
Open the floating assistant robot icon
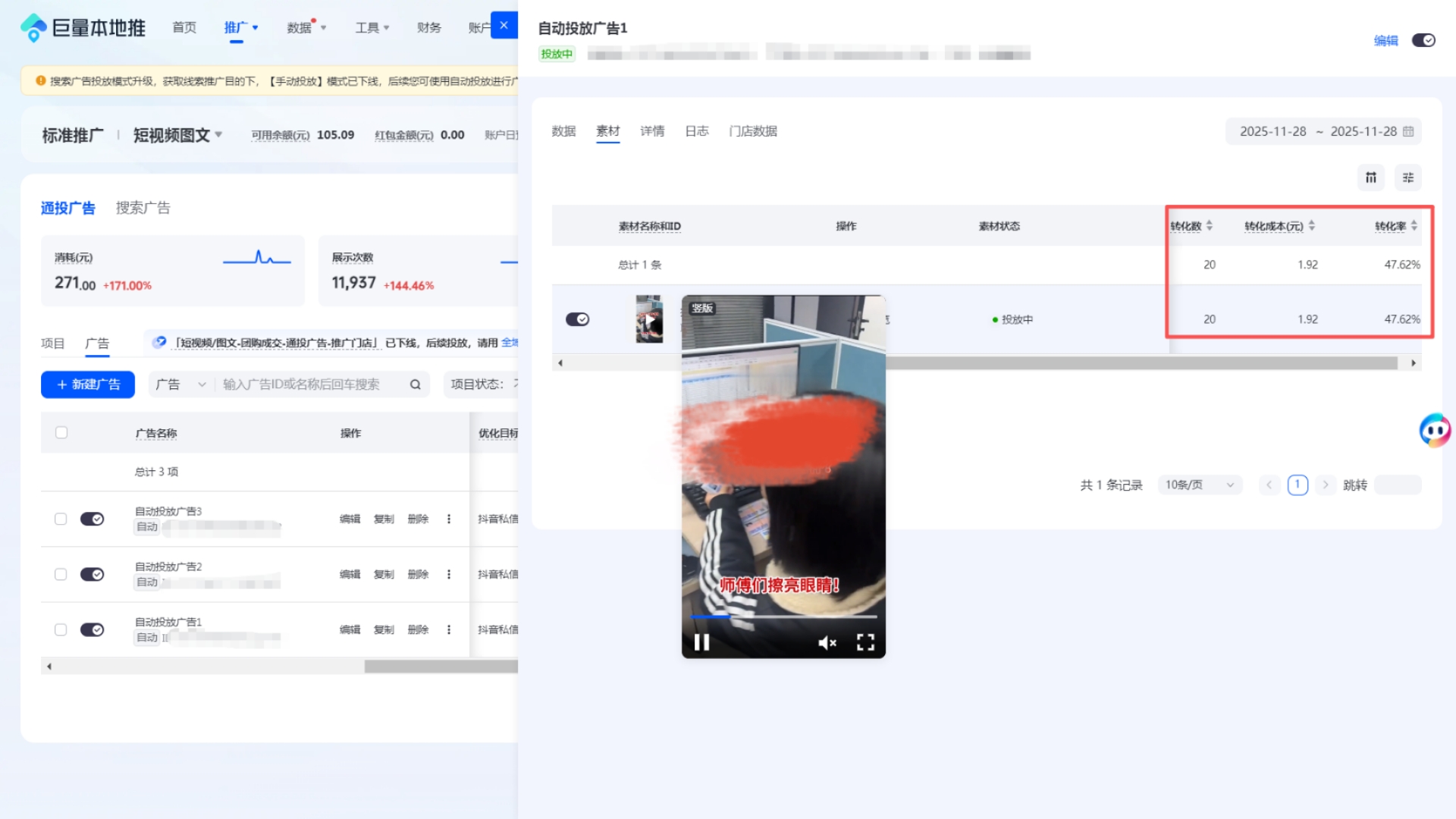tap(1435, 431)
